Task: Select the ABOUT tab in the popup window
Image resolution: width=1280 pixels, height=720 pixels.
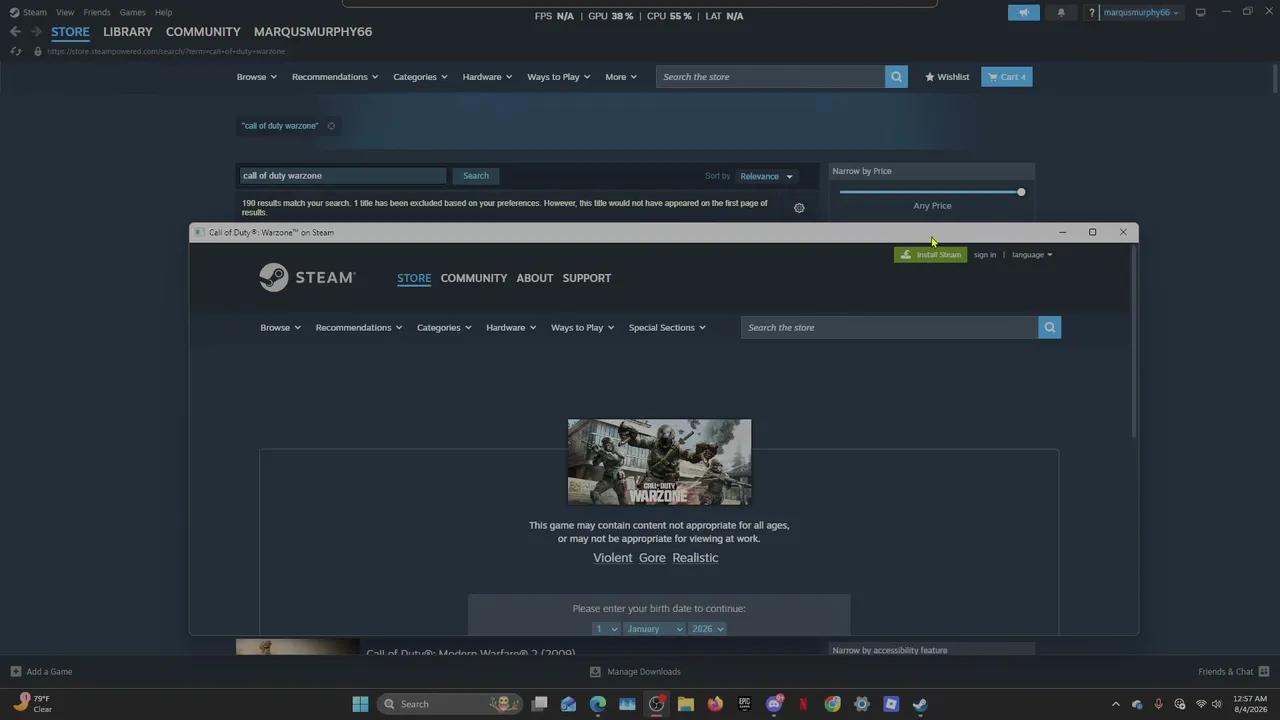Action: (535, 278)
